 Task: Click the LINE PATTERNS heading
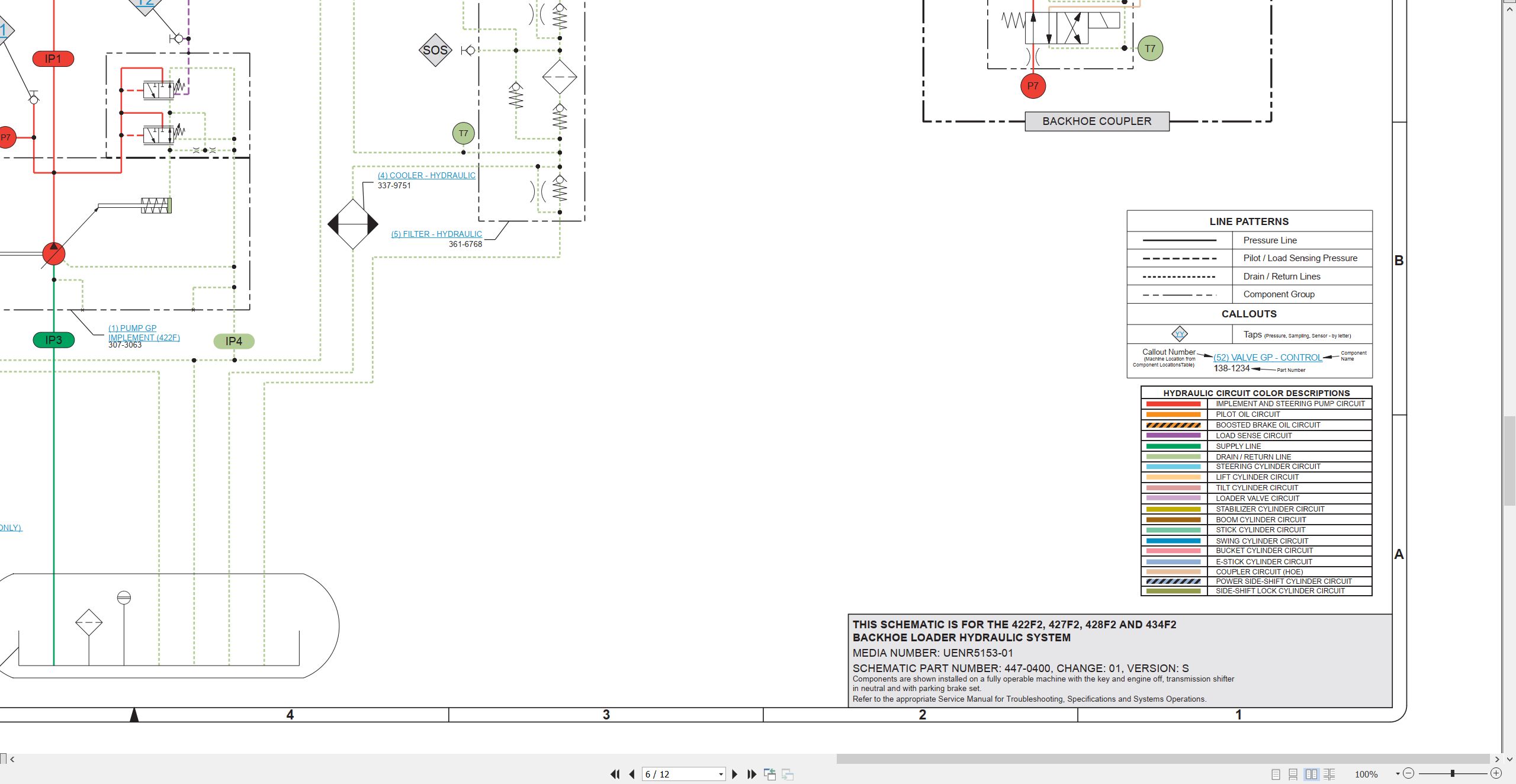pyautogui.click(x=1249, y=221)
